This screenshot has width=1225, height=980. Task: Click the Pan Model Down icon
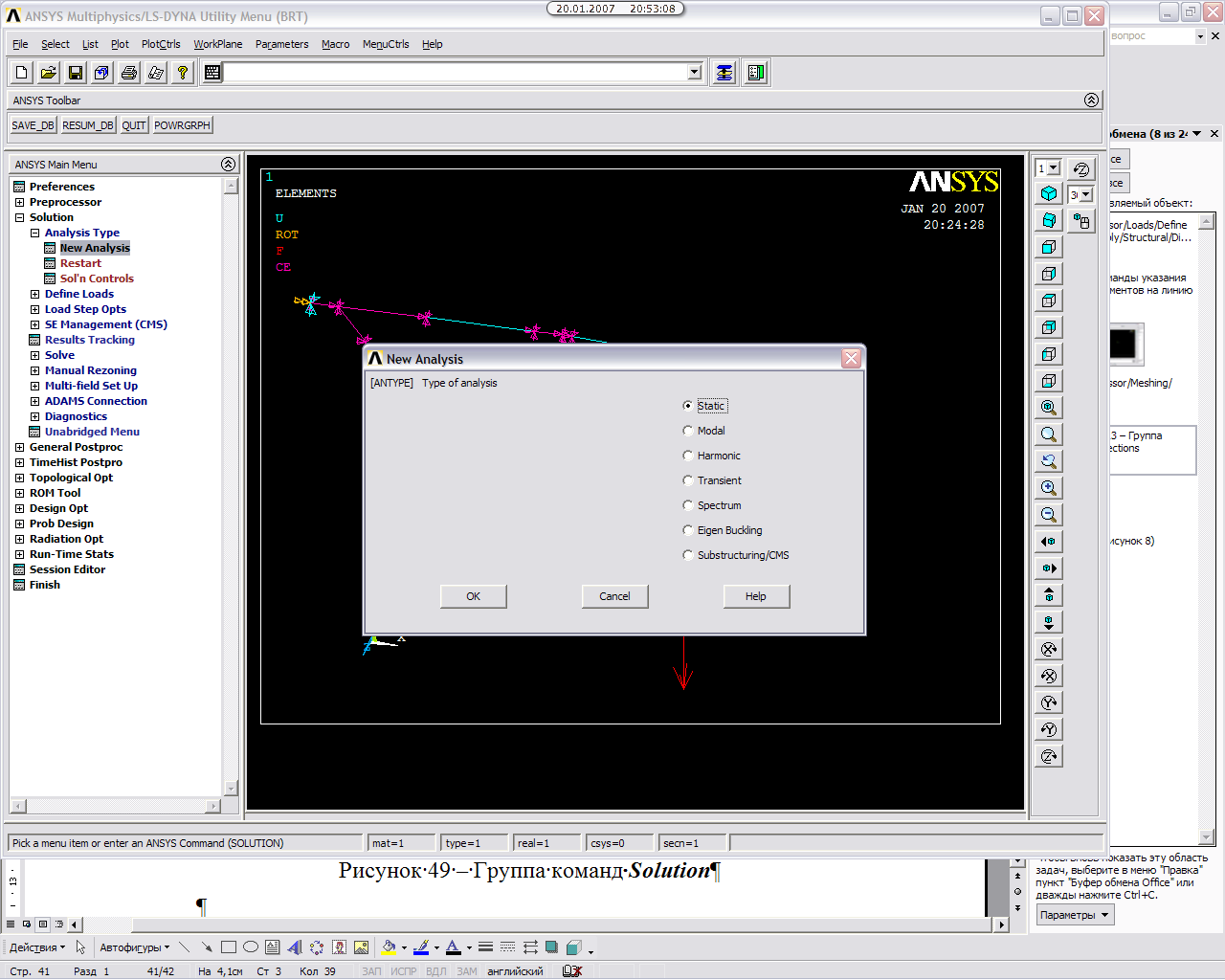click(1049, 622)
